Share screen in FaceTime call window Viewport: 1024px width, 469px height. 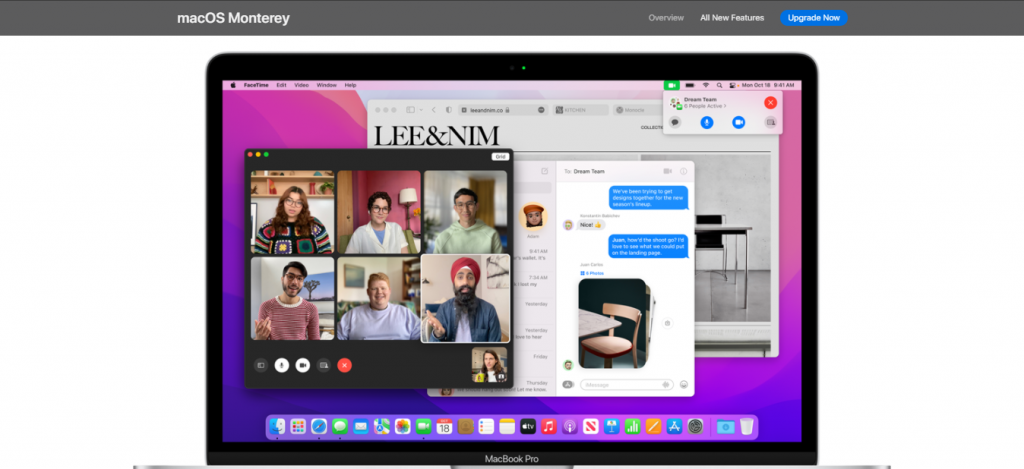click(323, 365)
